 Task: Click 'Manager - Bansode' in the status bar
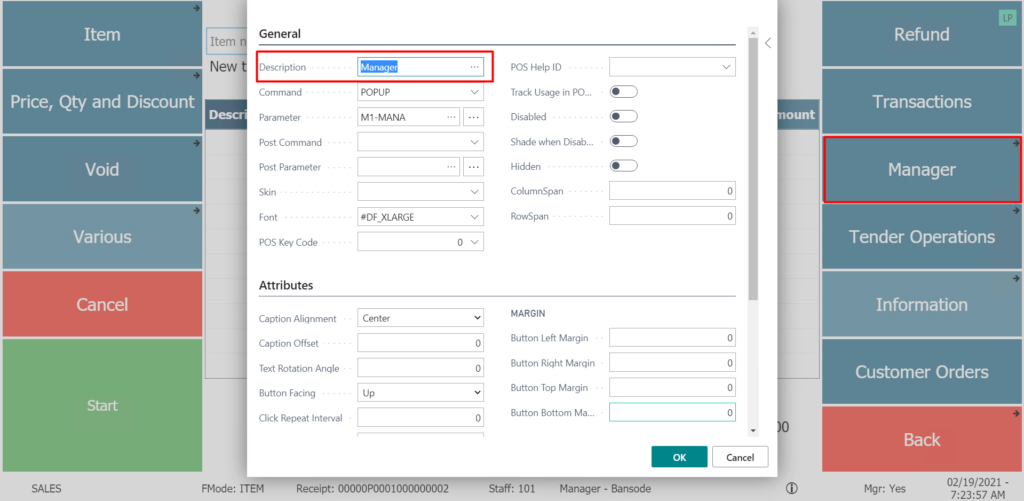pos(605,489)
